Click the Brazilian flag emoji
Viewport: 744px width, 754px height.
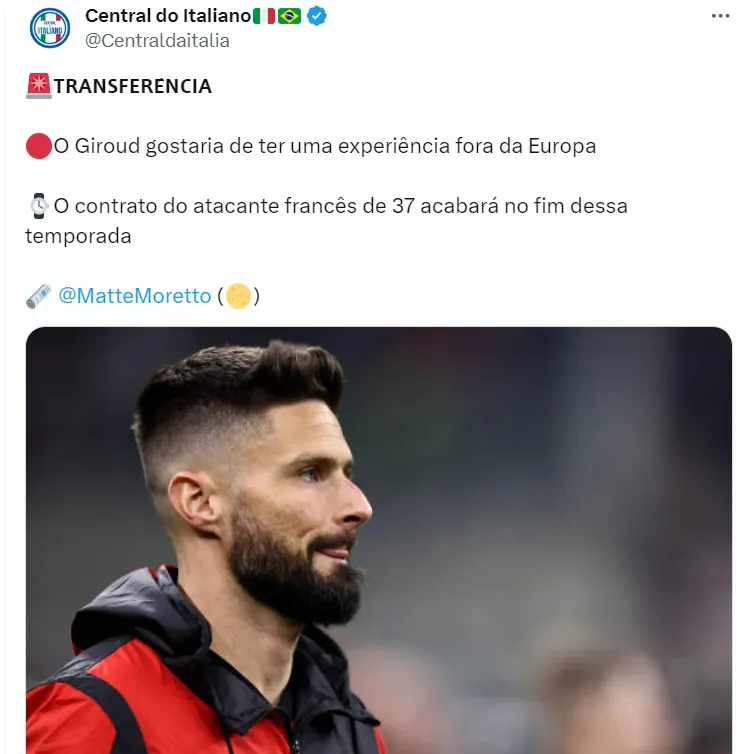pyautogui.click(x=290, y=16)
